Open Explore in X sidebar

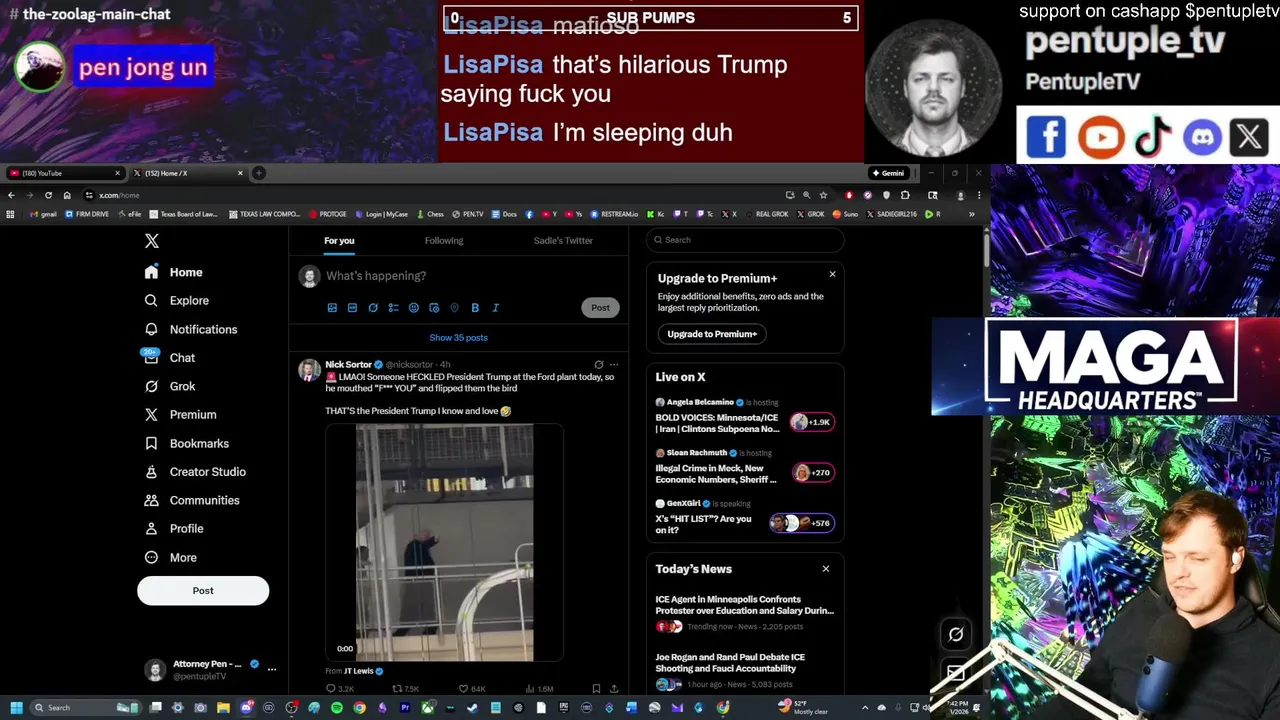click(176, 300)
